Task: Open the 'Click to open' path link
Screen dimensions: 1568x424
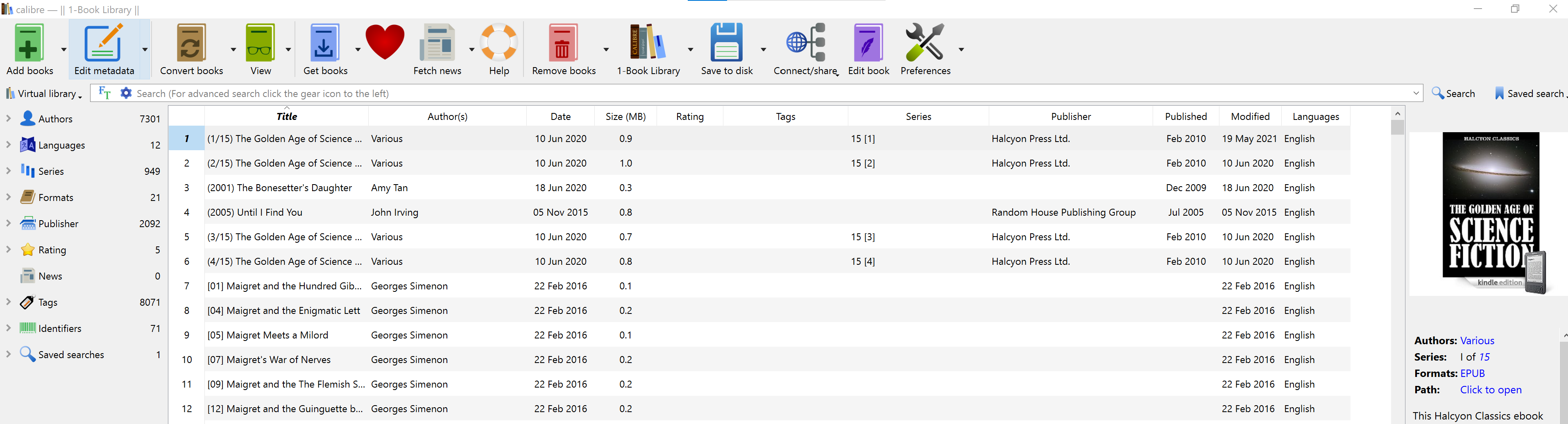Action: point(1490,390)
